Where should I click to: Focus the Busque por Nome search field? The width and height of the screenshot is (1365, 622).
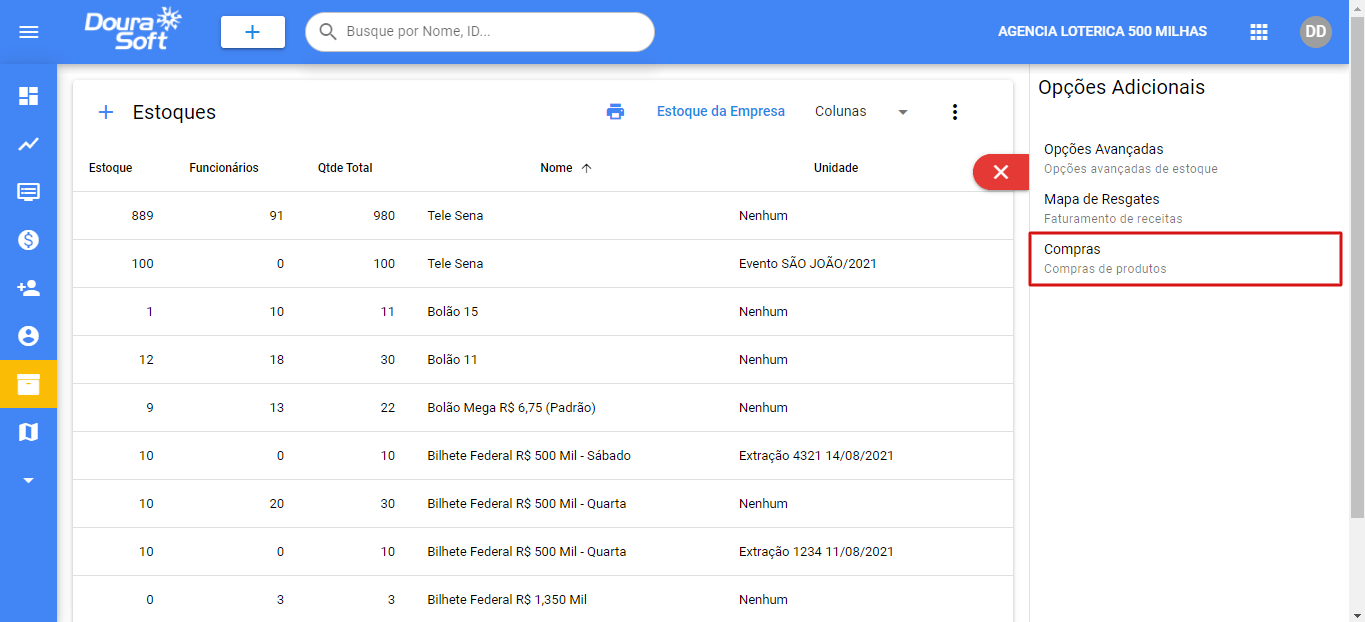480,32
